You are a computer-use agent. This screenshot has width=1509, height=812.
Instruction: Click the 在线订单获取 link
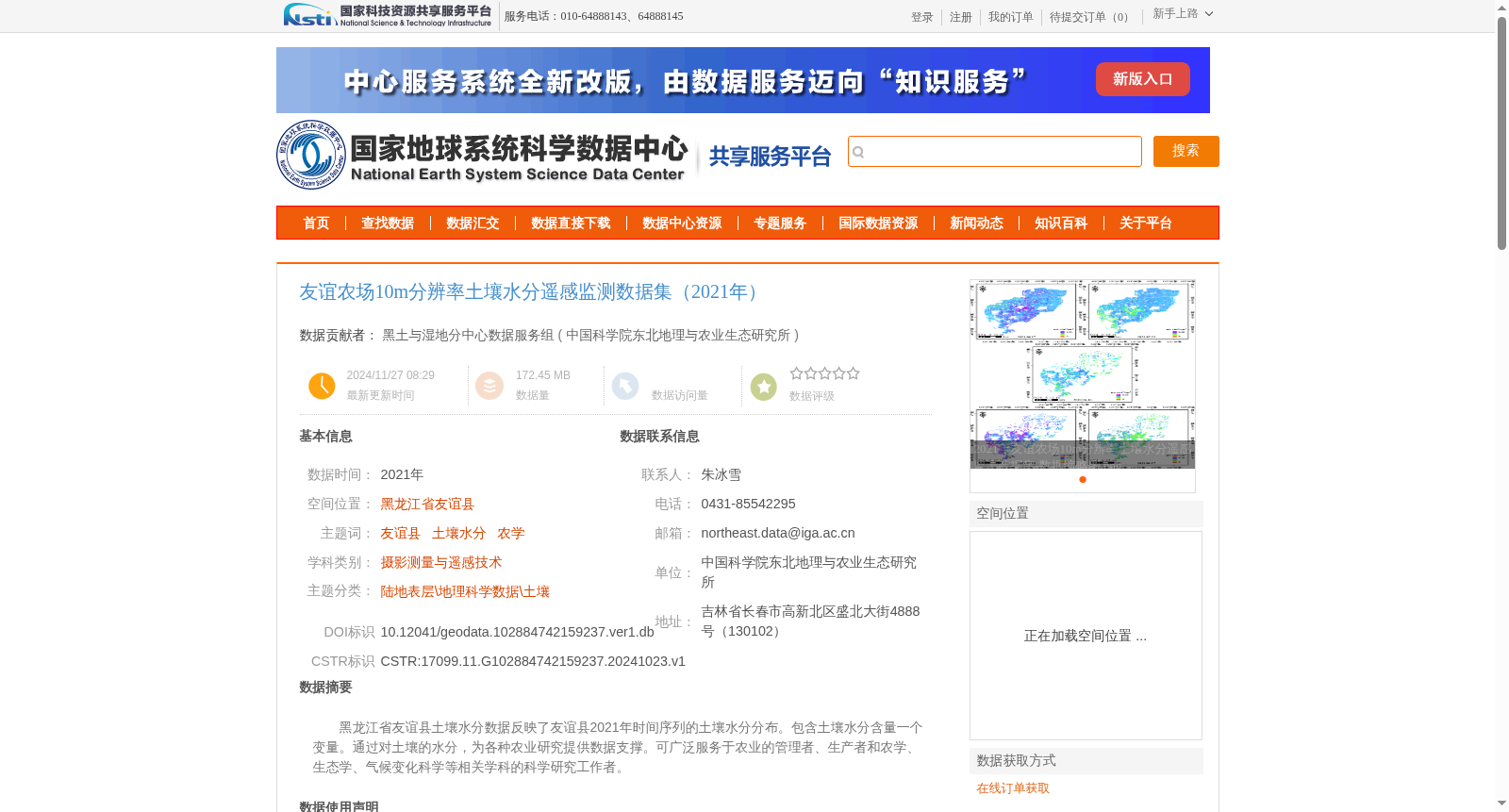pyautogui.click(x=1013, y=788)
